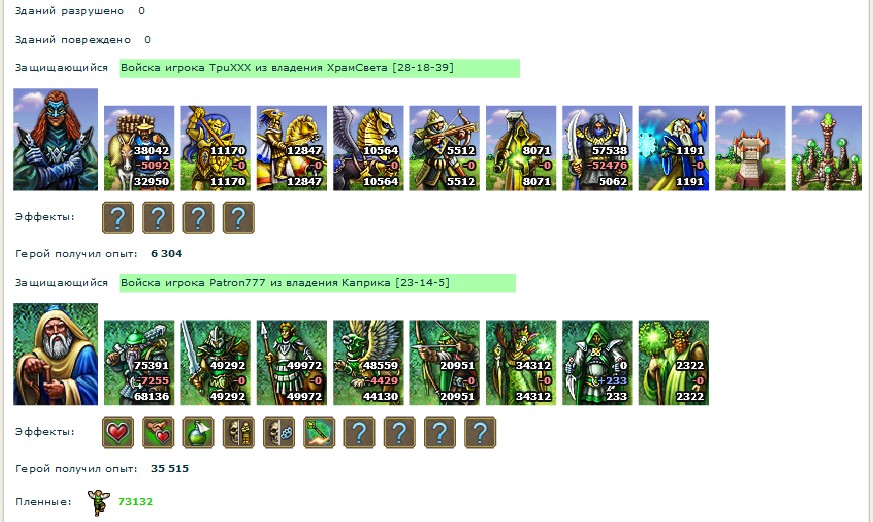Screen dimensions: 873x522
Task: Click the prisoners icon beside 73132
Action: 99,503
